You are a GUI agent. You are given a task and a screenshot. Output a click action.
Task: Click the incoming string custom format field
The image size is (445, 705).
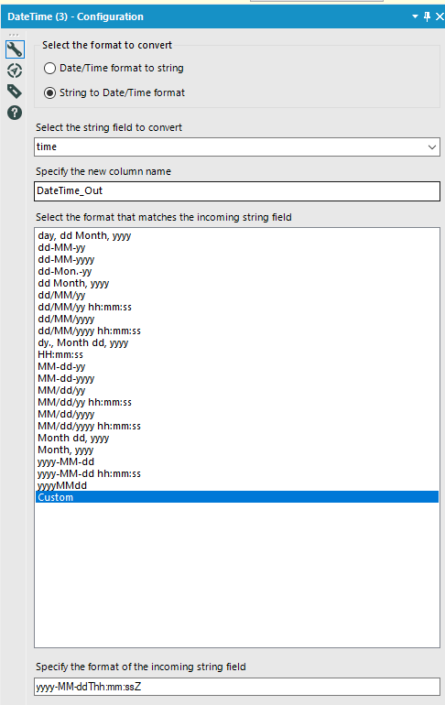[x=237, y=687]
